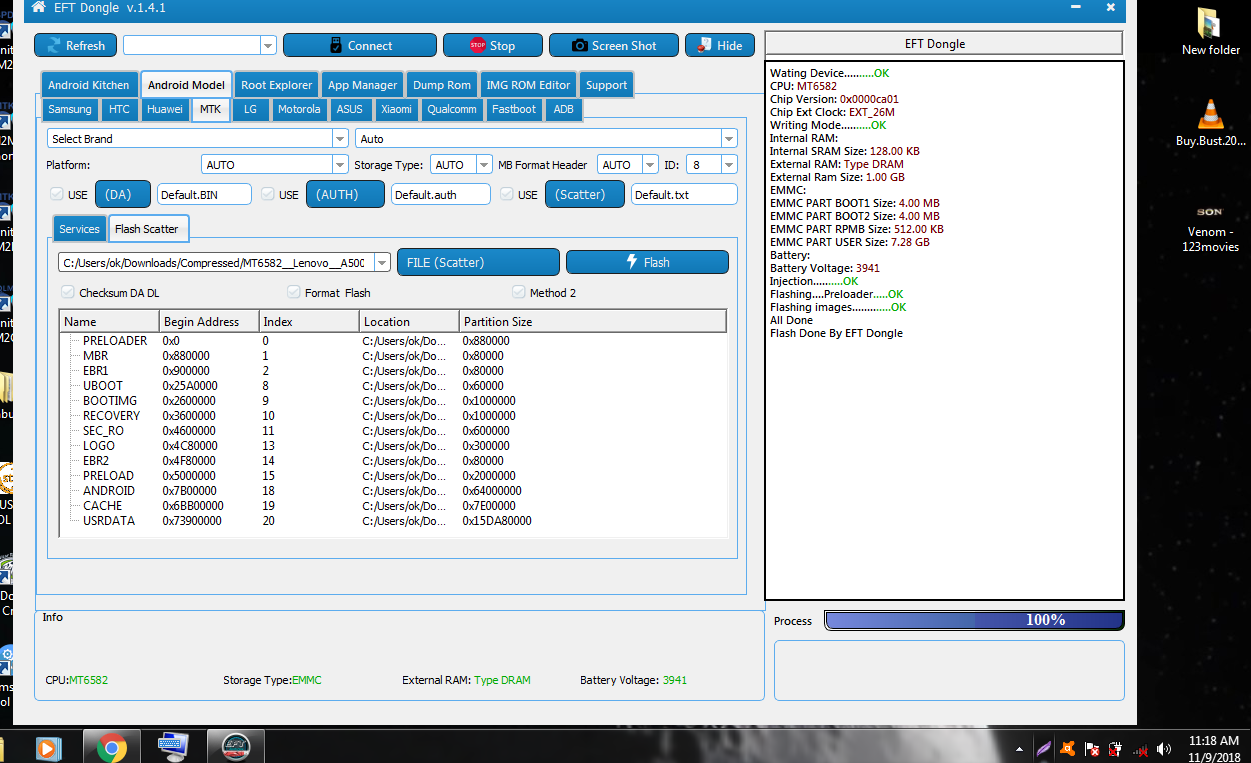Screen dimensions: 1251x763
Task: Click the Hide button
Action: [x=721, y=45]
